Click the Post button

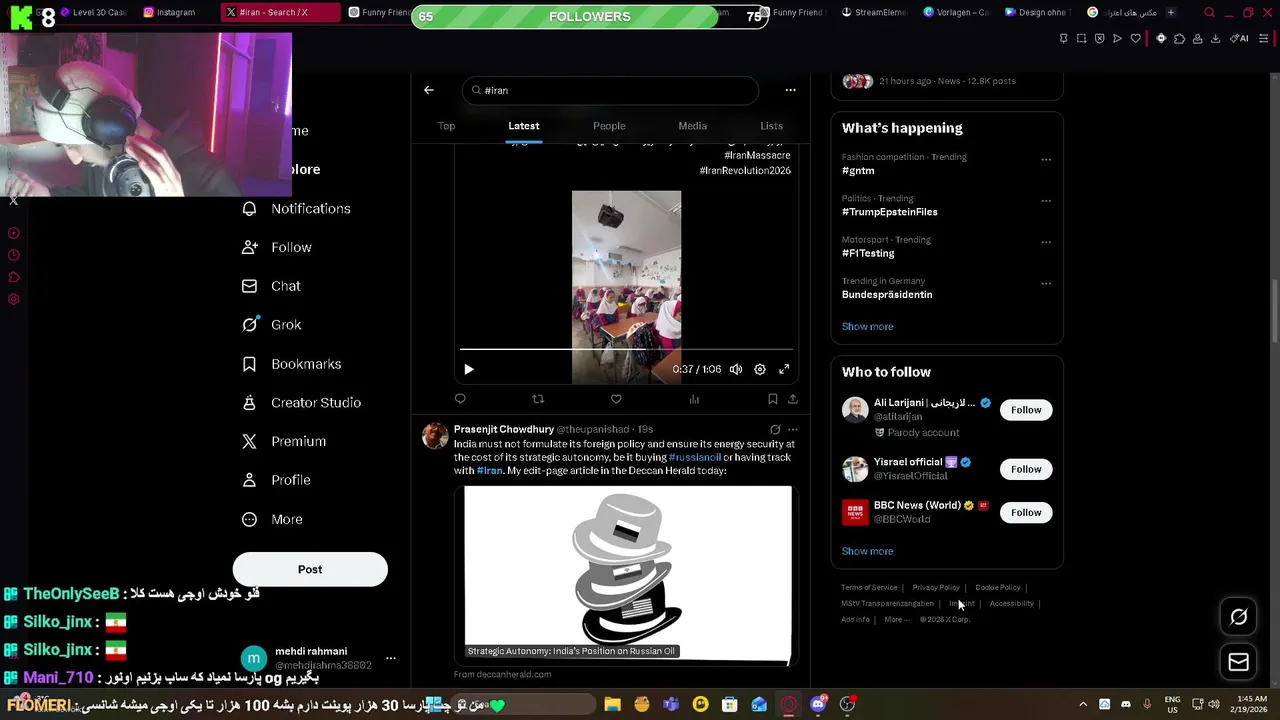310,569
